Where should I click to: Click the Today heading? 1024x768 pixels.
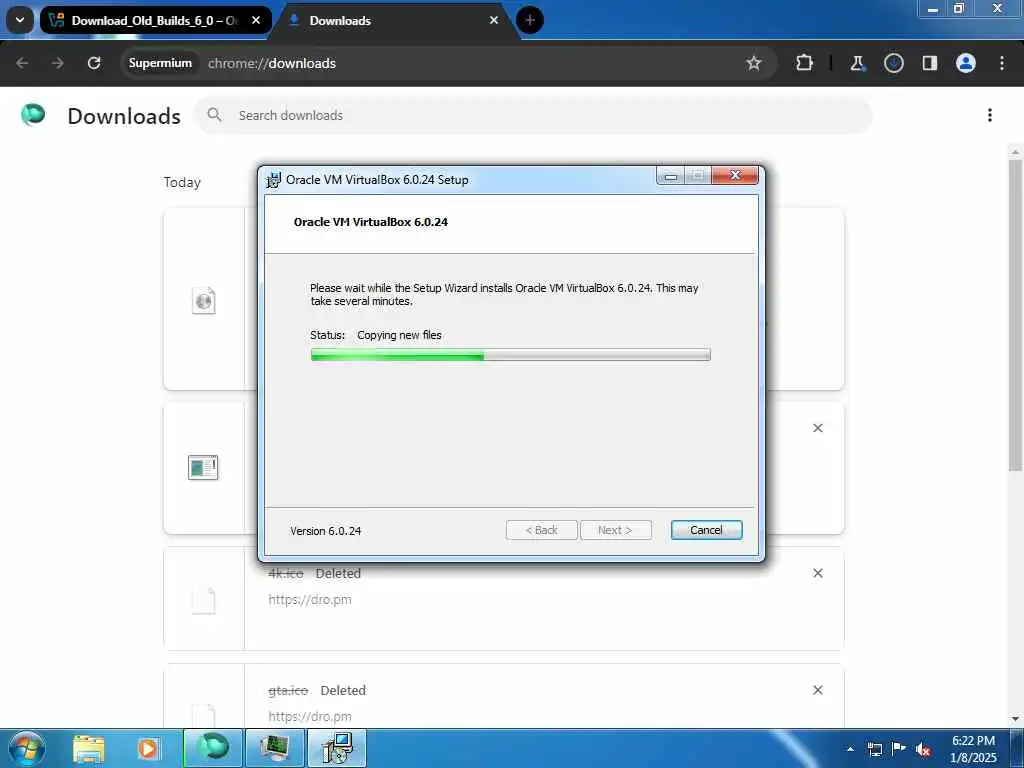182,182
